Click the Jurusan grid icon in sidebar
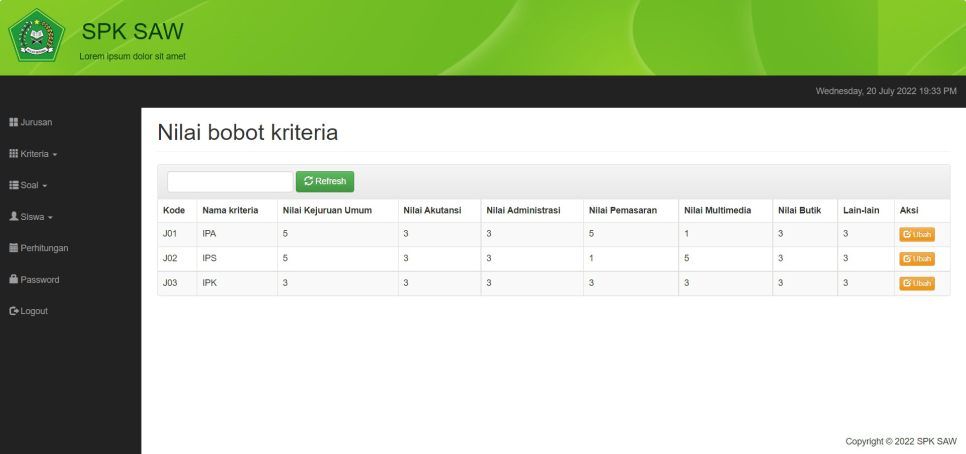The width and height of the screenshot is (966, 454). 13,123
